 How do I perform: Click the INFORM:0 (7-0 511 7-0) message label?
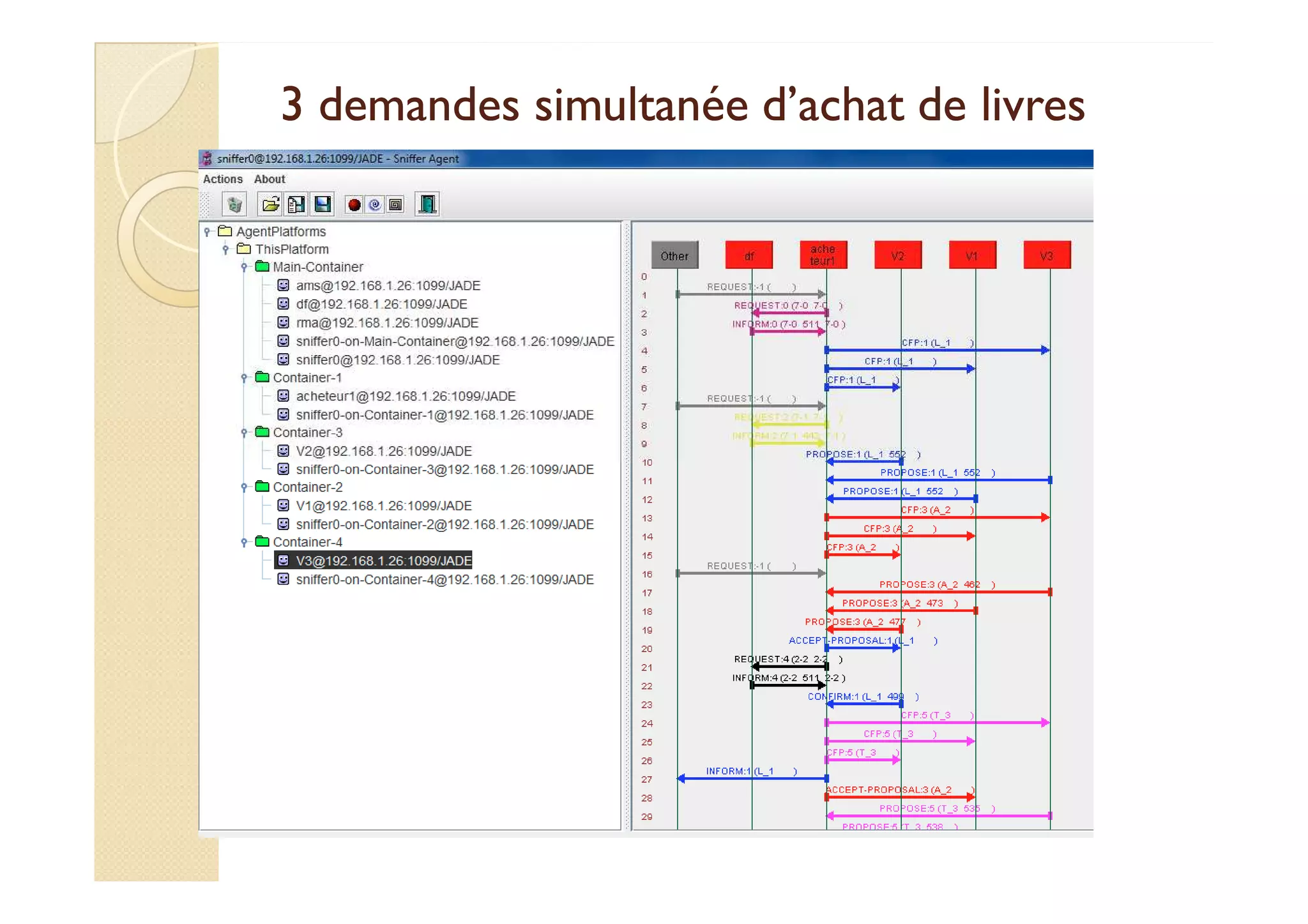[789, 324]
